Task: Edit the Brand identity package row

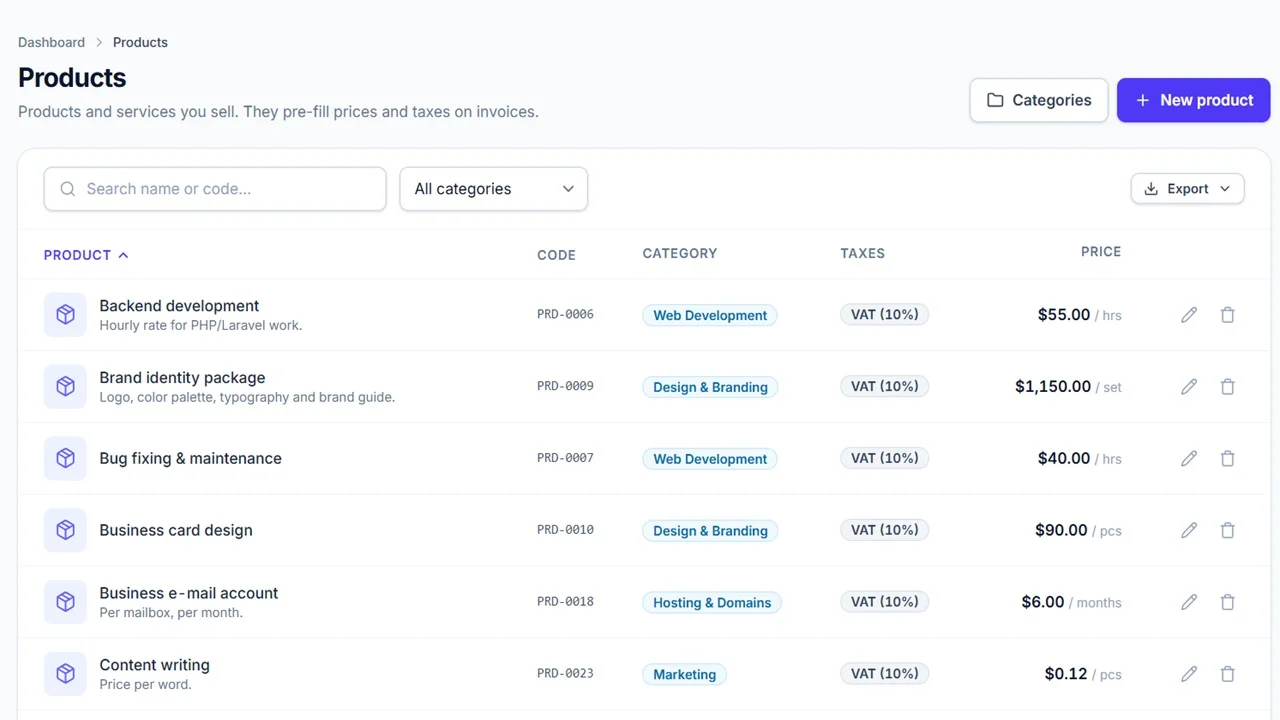Action: tap(1189, 387)
